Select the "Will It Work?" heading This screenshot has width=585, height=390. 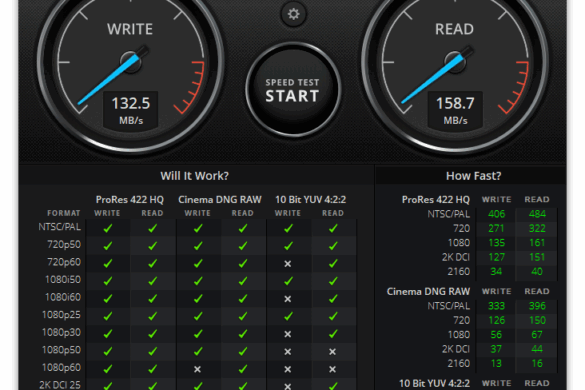(194, 176)
